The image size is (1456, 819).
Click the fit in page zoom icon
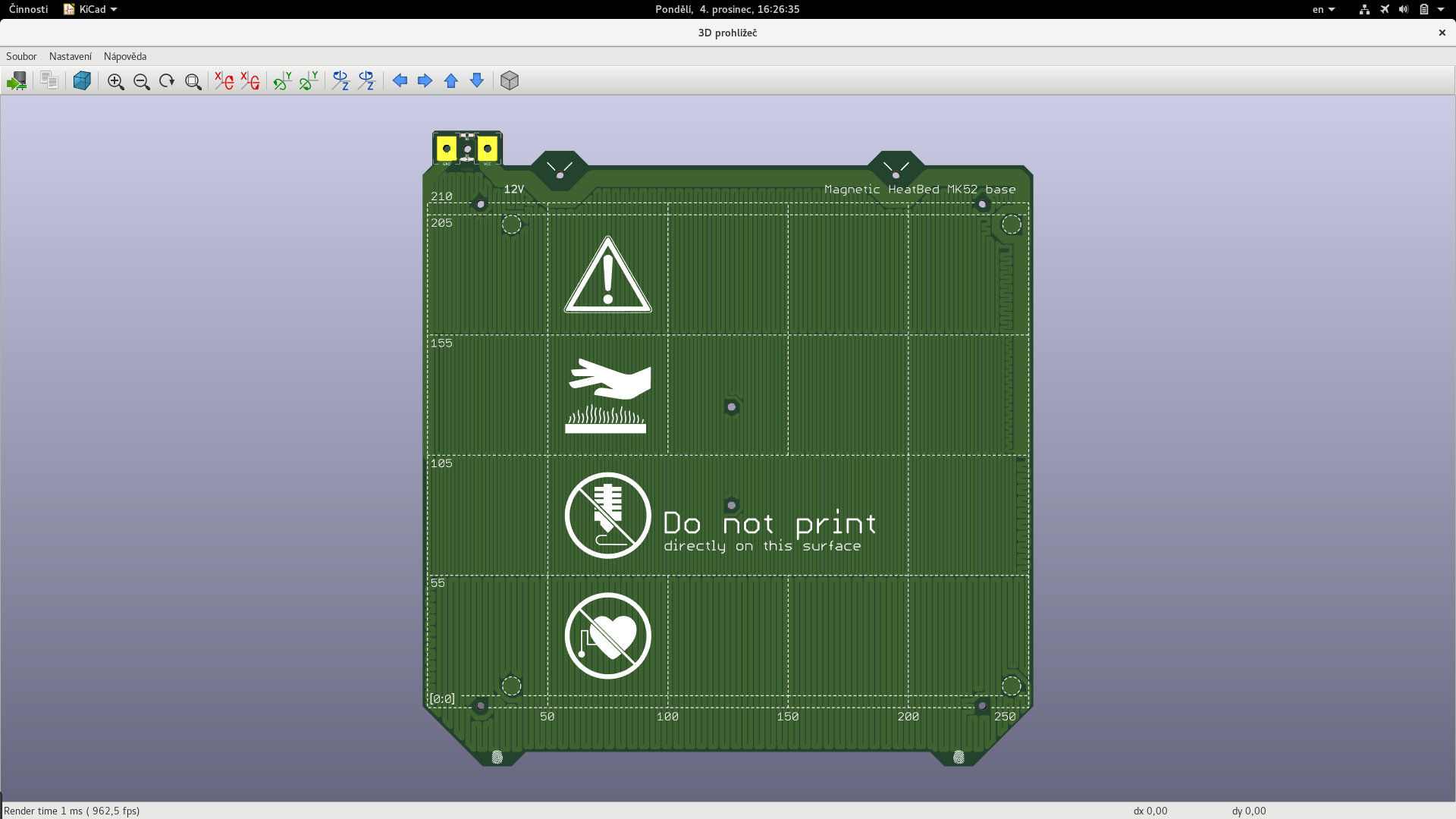(x=193, y=81)
